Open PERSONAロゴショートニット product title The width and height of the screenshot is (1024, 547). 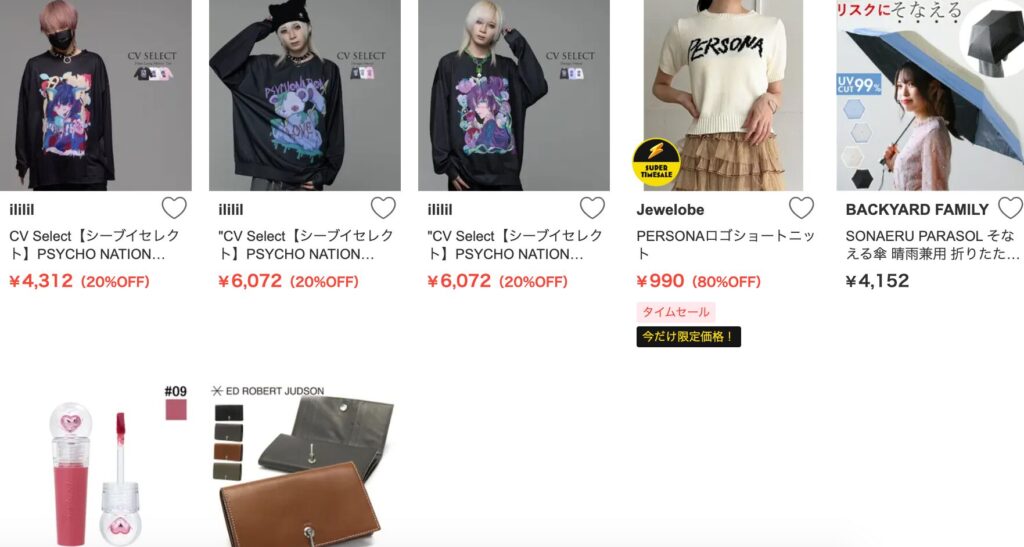(x=726, y=245)
